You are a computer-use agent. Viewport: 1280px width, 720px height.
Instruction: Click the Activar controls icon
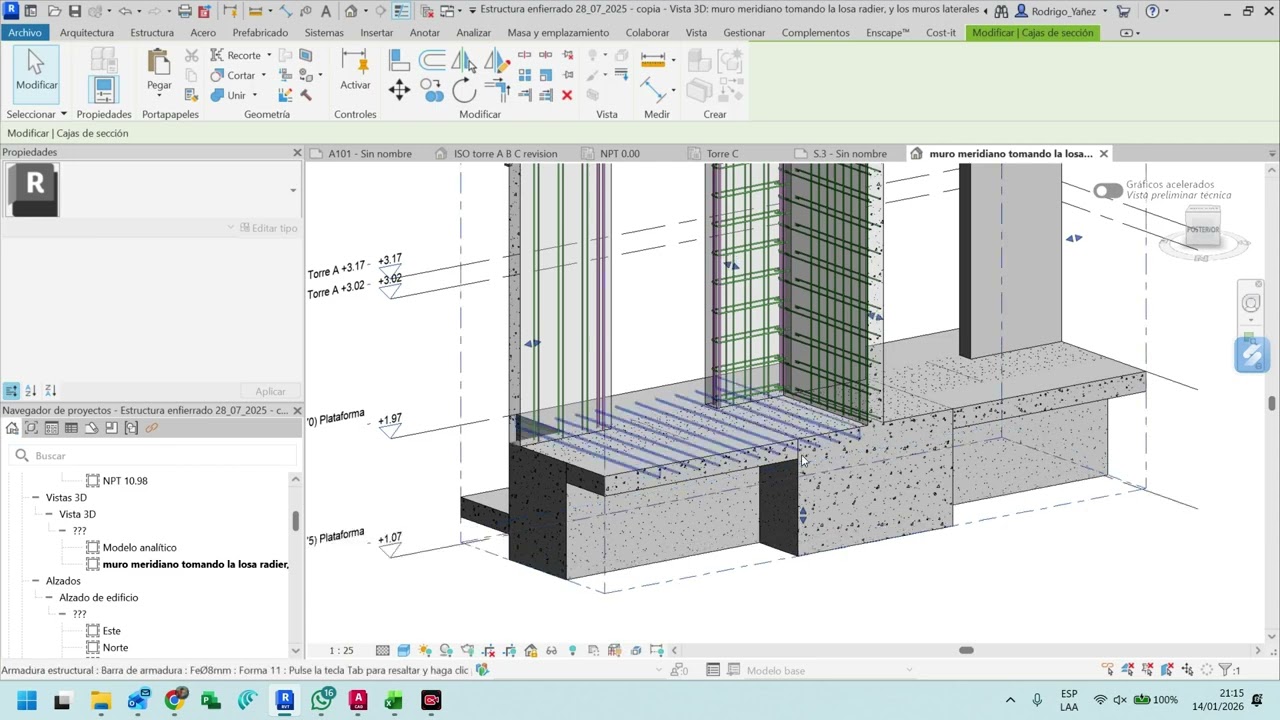tap(355, 70)
